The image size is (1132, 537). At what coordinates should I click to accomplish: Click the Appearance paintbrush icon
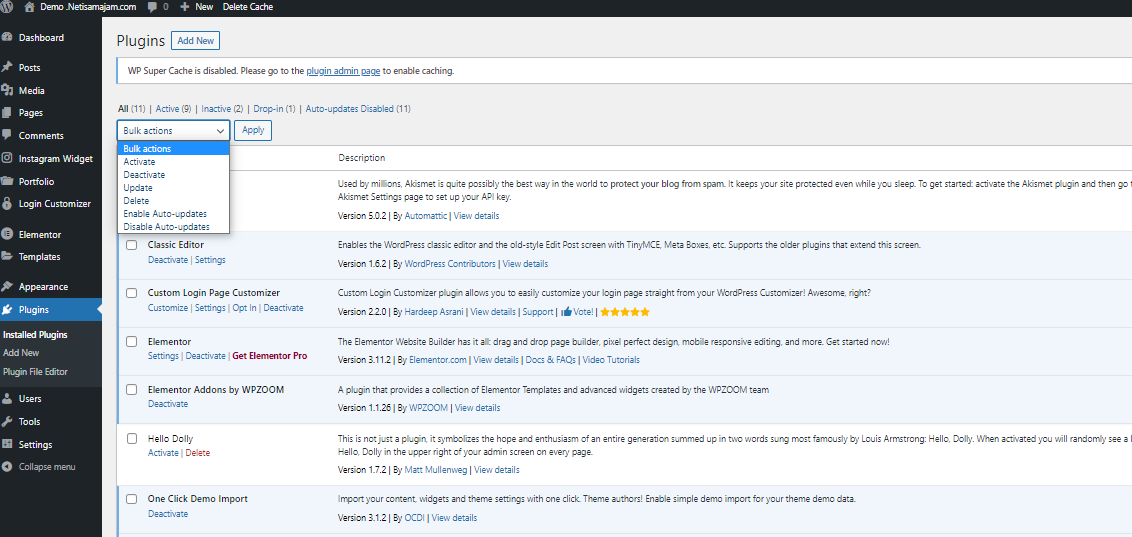point(7,287)
